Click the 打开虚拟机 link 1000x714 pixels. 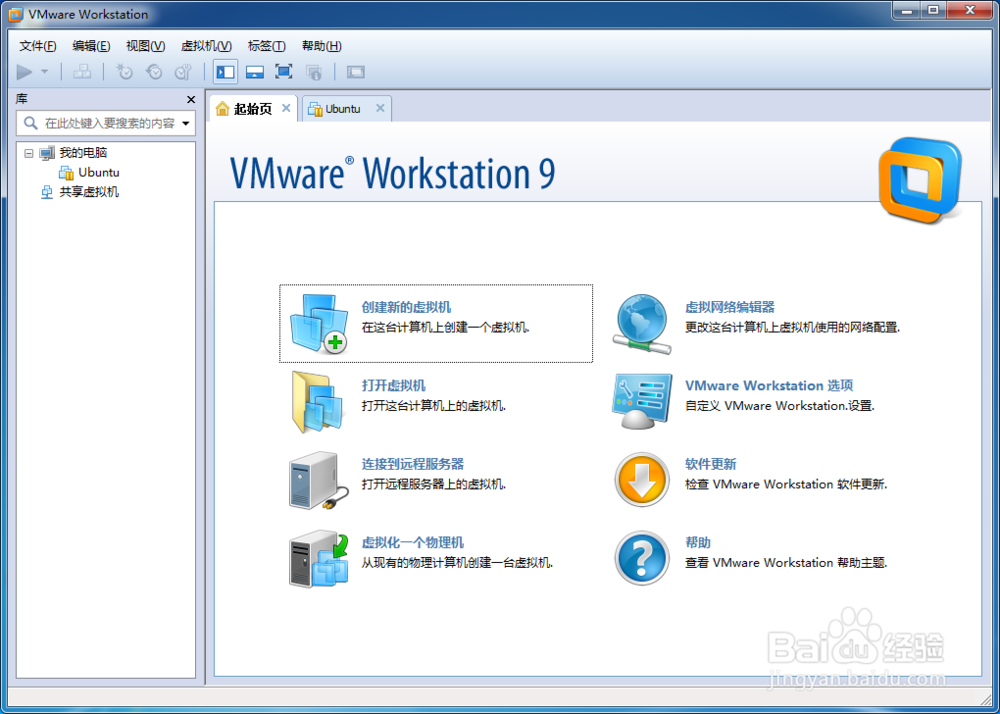click(x=393, y=386)
